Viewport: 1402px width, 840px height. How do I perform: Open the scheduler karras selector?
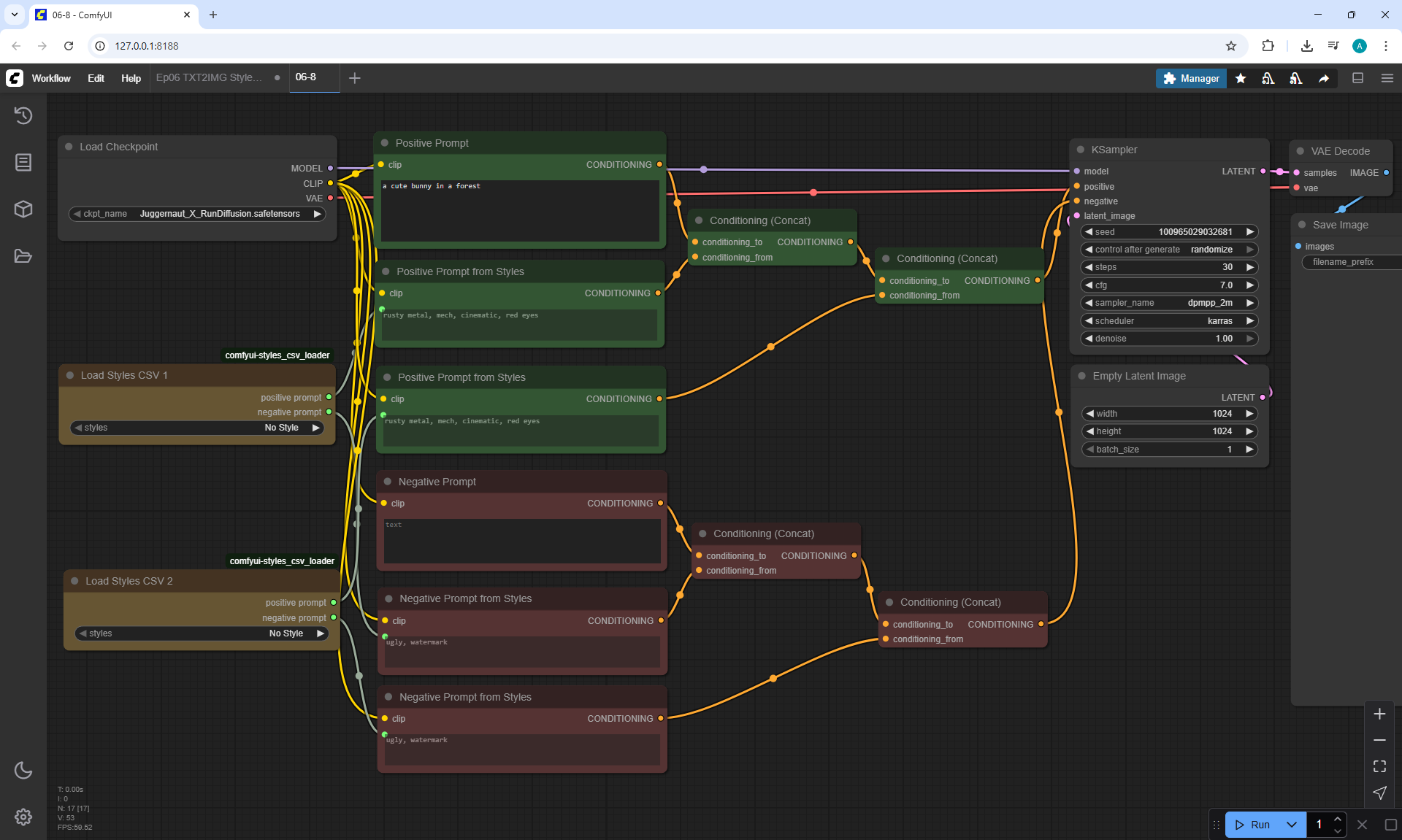(1168, 321)
